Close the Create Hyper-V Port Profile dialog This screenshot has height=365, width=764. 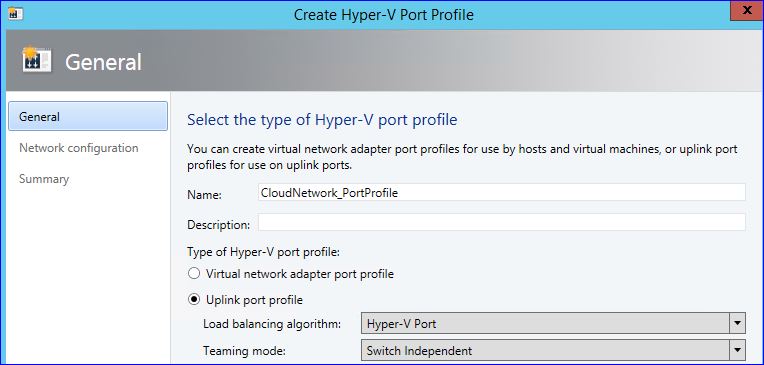(x=746, y=11)
